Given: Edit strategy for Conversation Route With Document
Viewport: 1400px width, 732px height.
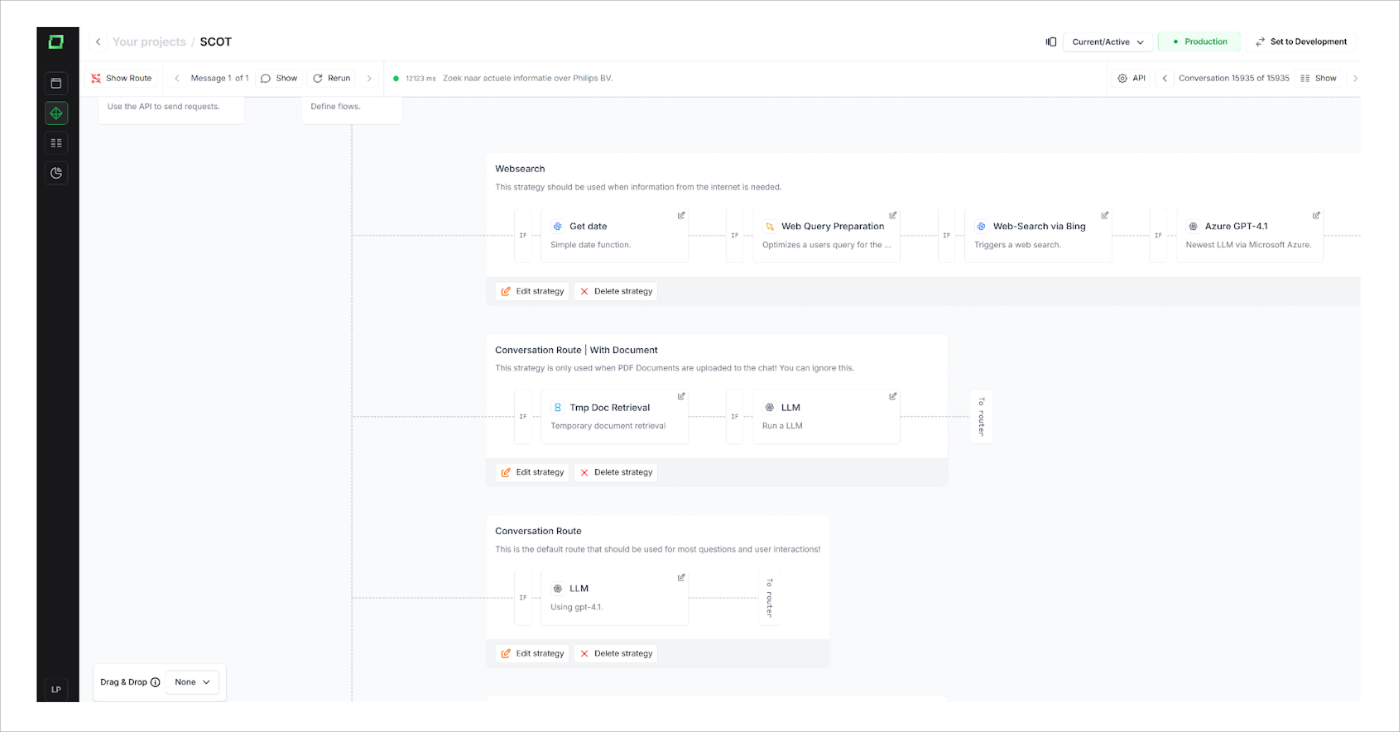Looking at the screenshot, I should [x=533, y=472].
